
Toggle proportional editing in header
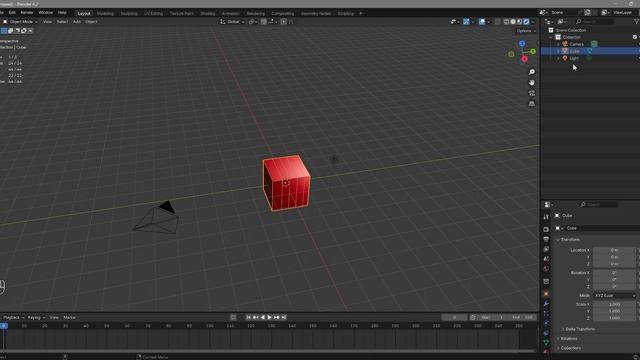click(x=284, y=22)
